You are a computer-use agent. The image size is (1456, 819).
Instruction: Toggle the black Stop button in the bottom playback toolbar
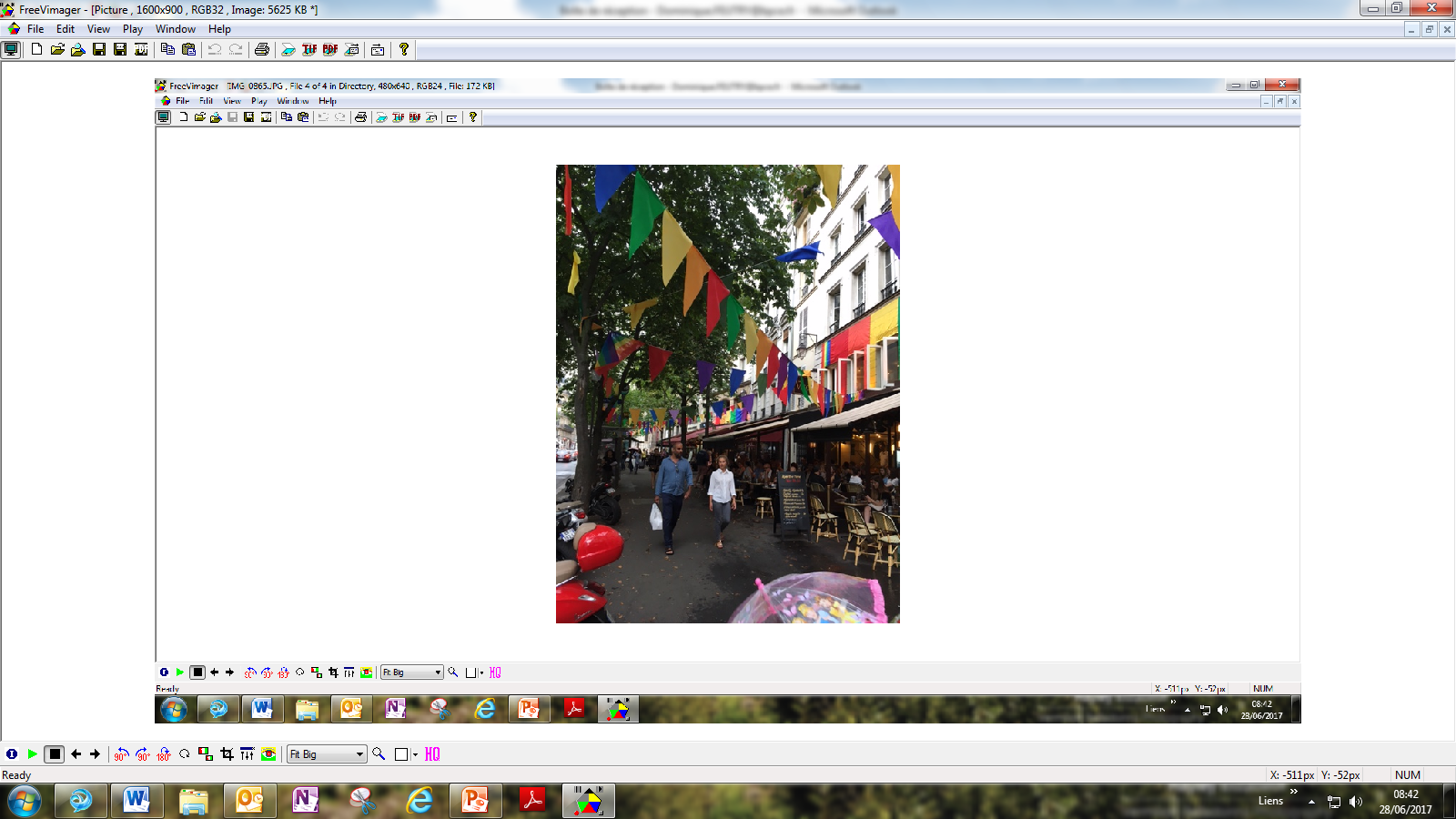(x=55, y=754)
